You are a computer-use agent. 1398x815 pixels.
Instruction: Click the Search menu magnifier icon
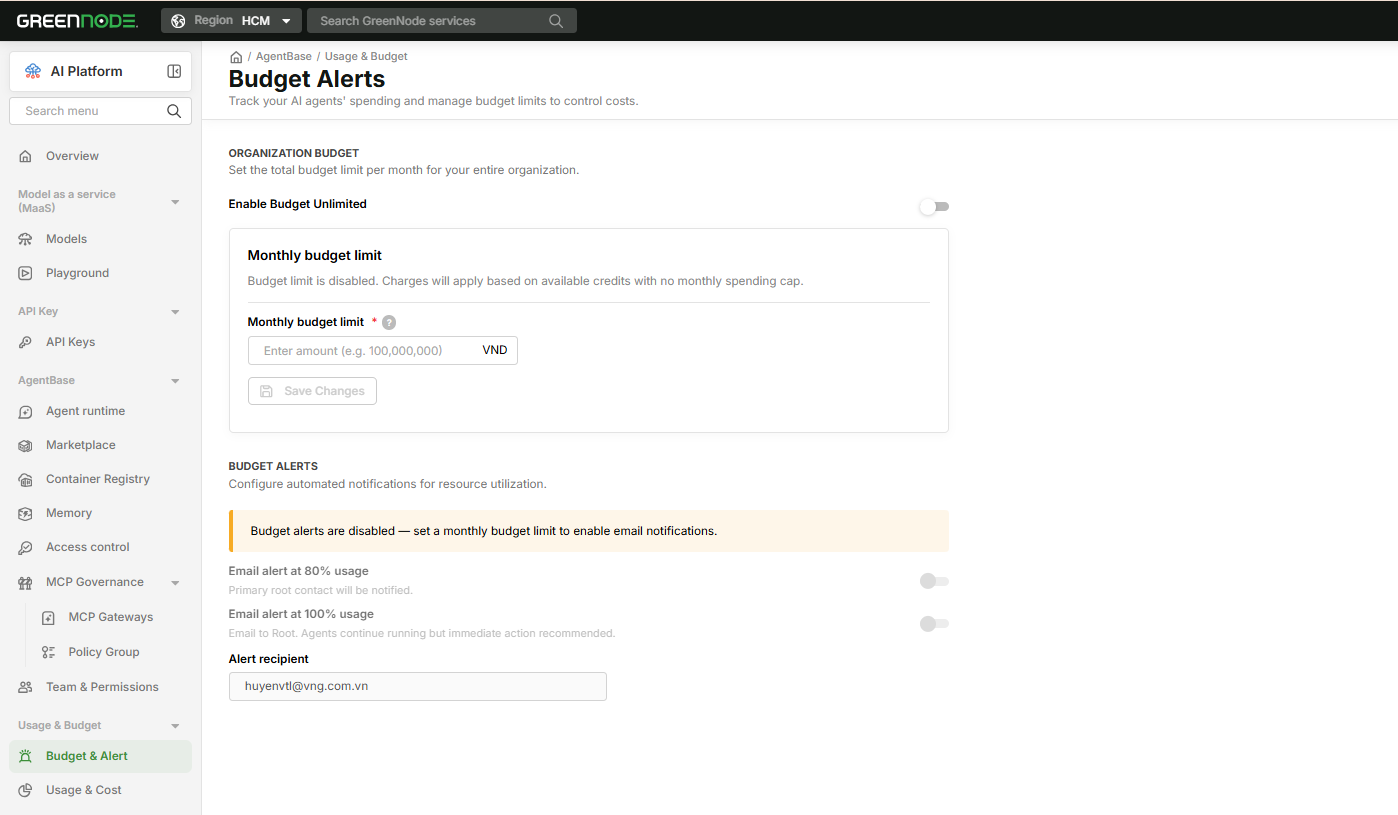(x=174, y=111)
